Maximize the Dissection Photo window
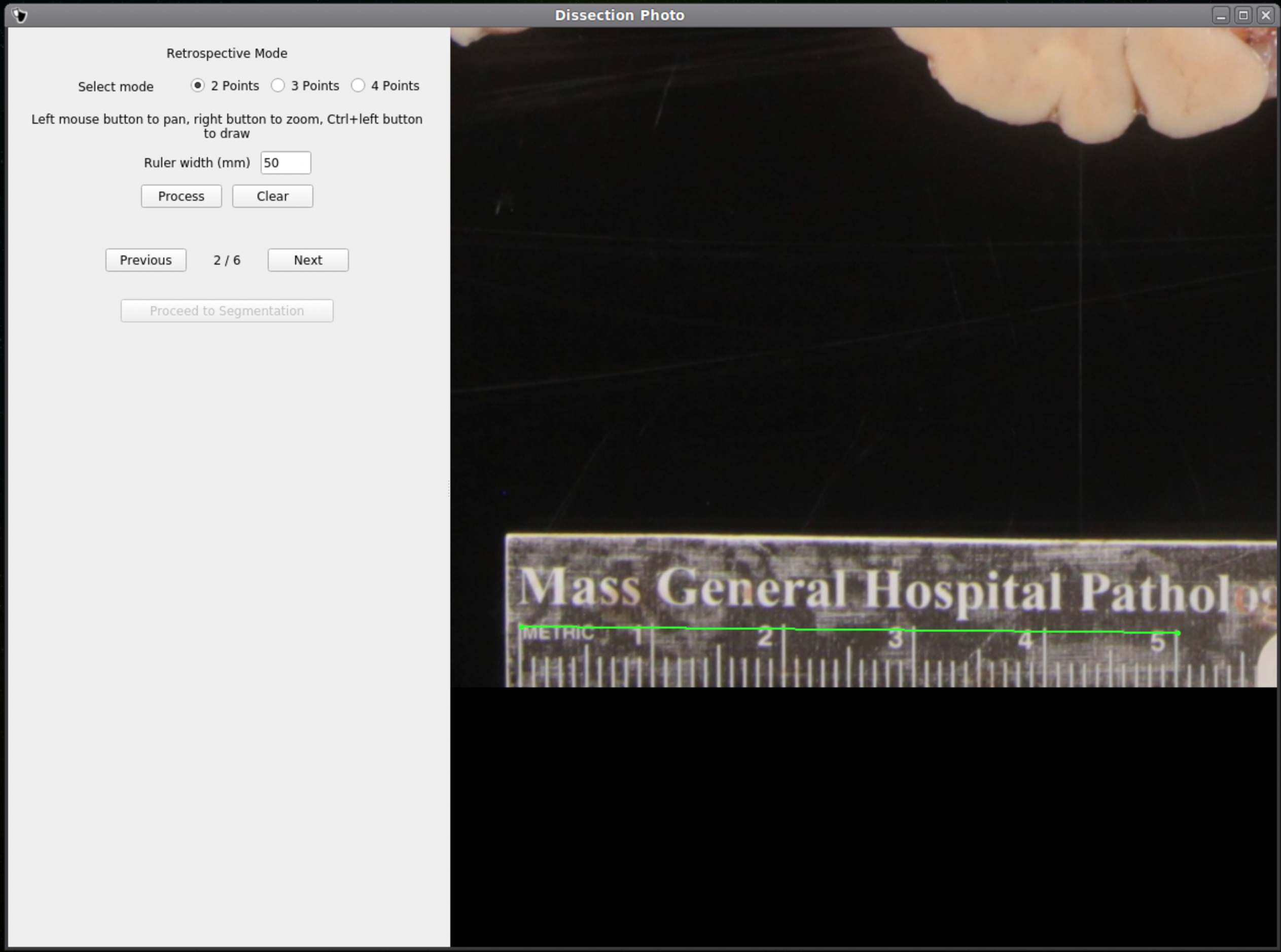This screenshot has height=952, width=1281. pyautogui.click(x=1243, y=15)
